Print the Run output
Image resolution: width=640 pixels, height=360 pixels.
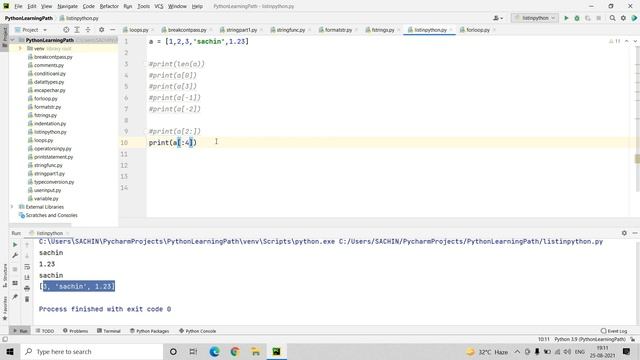tap(27, 288)
